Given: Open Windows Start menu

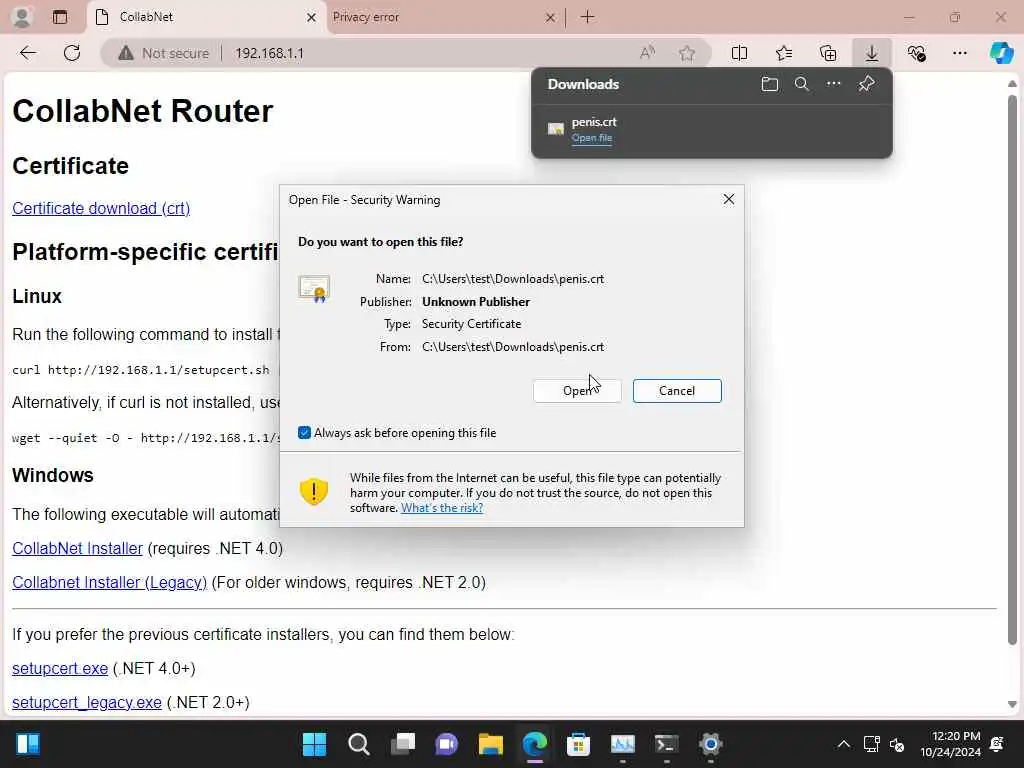Looking at the screenshot, I should (x=314, y=744).
